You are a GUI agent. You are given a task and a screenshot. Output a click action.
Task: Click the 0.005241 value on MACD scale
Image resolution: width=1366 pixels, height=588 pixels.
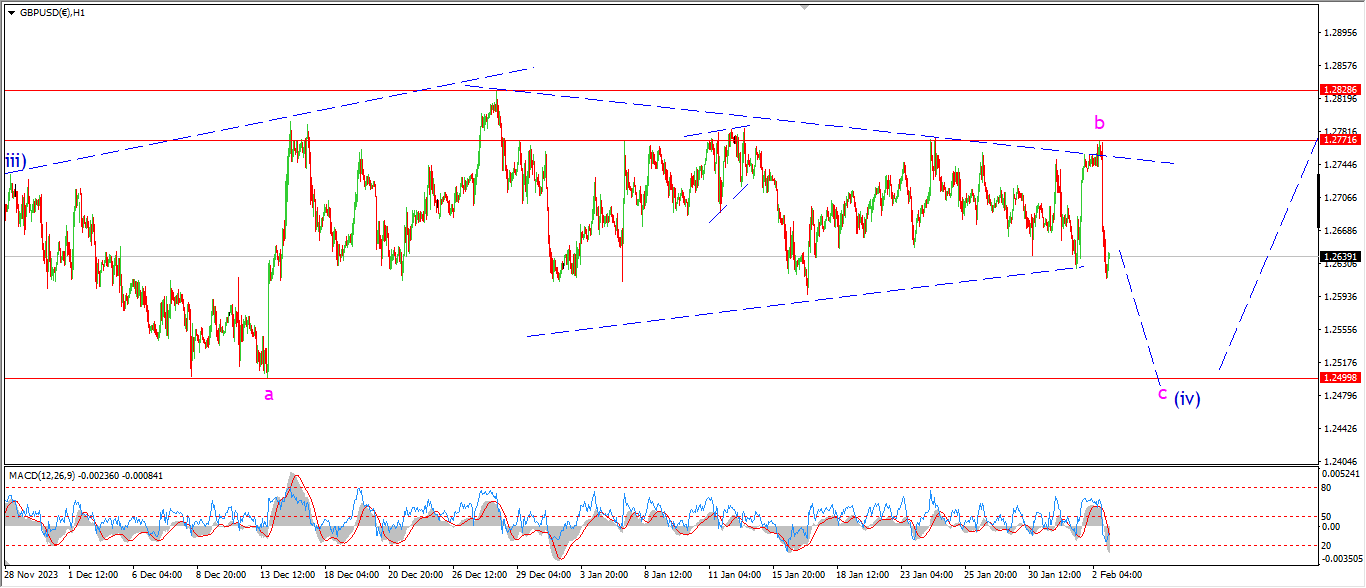click(x=1340, y=473)
